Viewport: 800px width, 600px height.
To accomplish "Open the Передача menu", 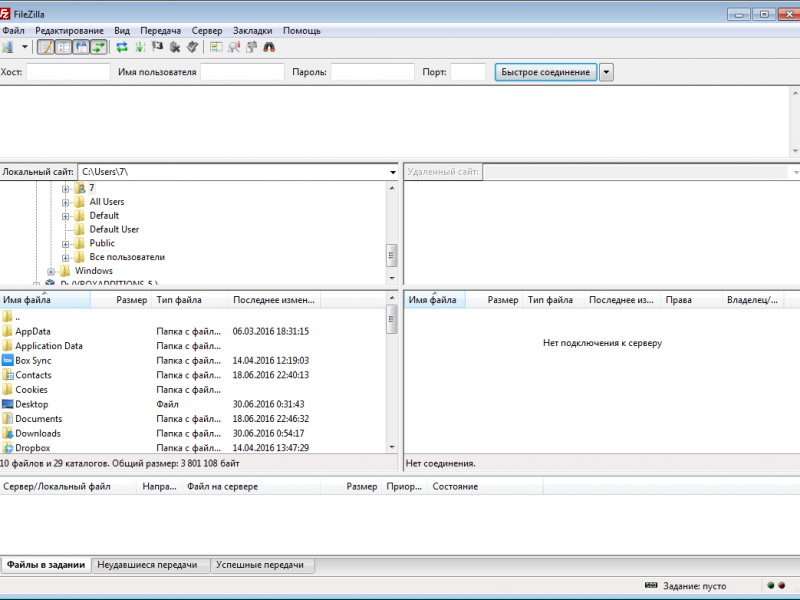I will pos(161,31).
